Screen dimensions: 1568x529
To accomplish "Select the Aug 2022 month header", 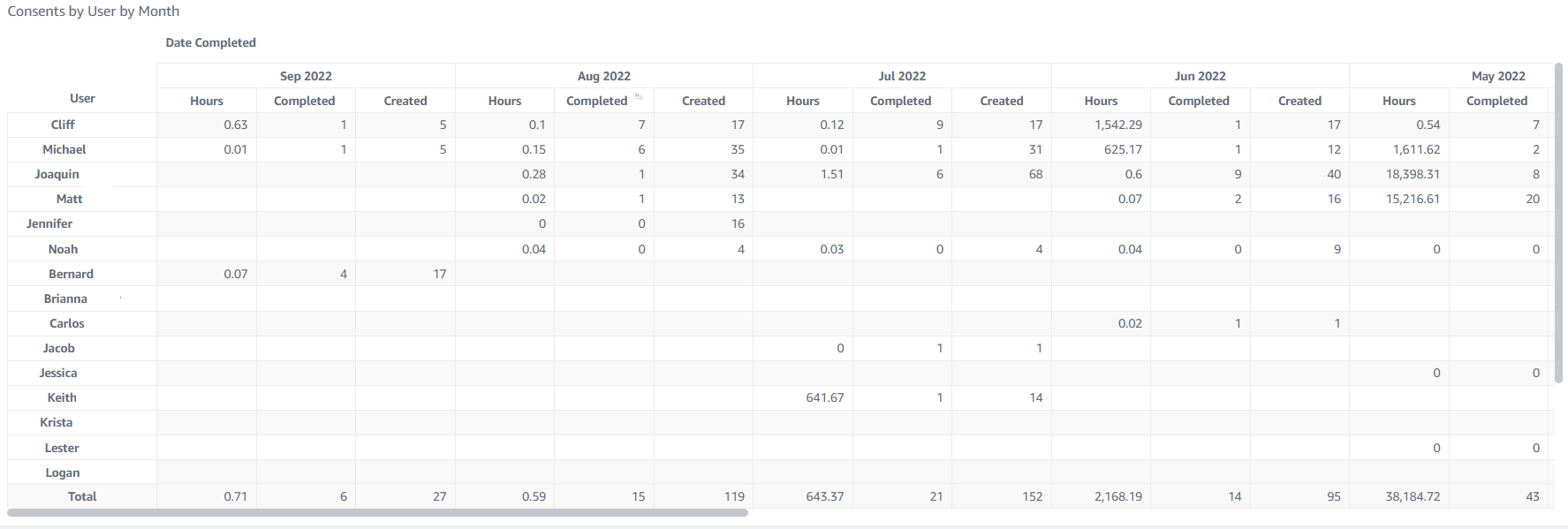I will [x=603, y=76].
